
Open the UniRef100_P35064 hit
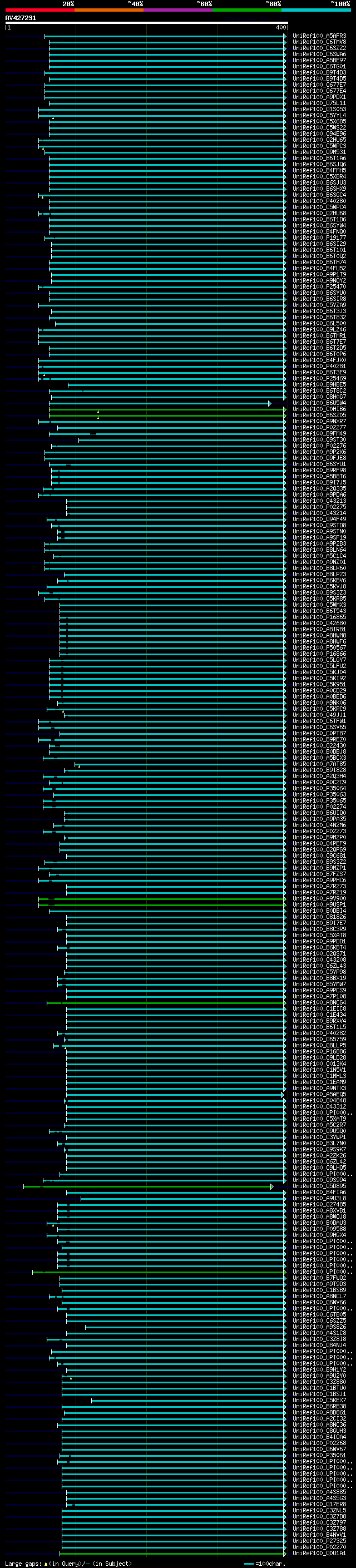[x=319, y=788]
